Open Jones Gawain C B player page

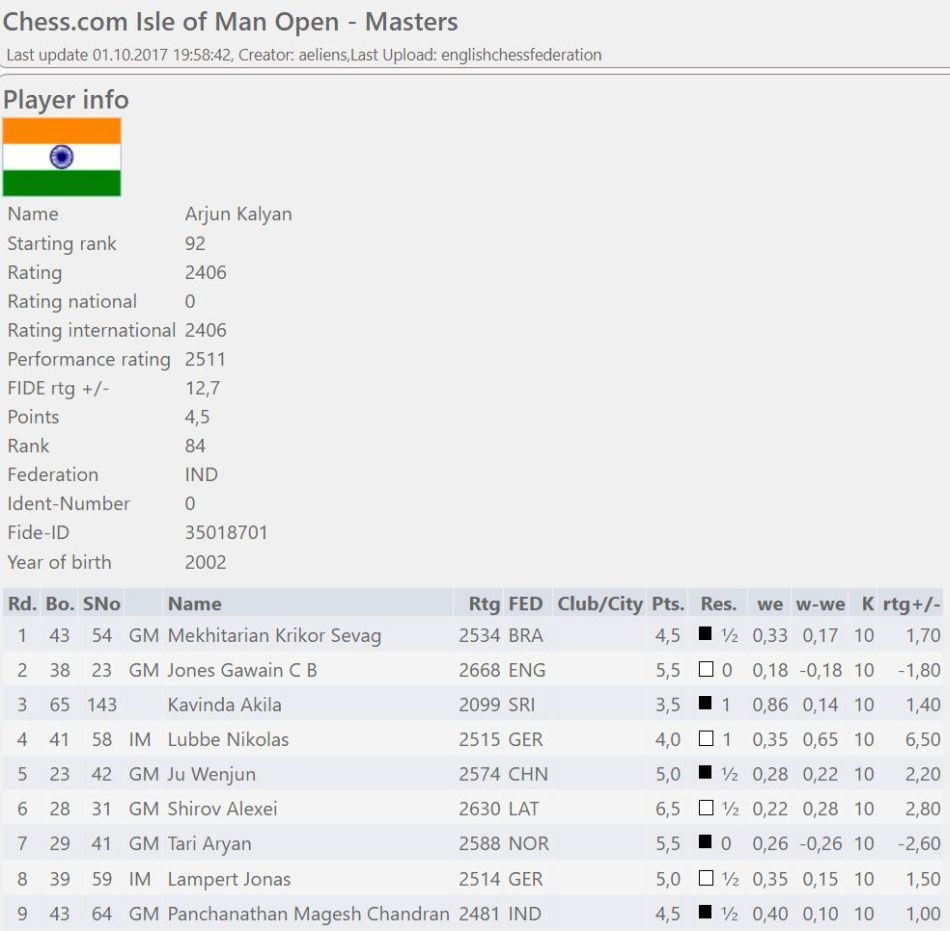pyautogui.click(x=242, y=670)
